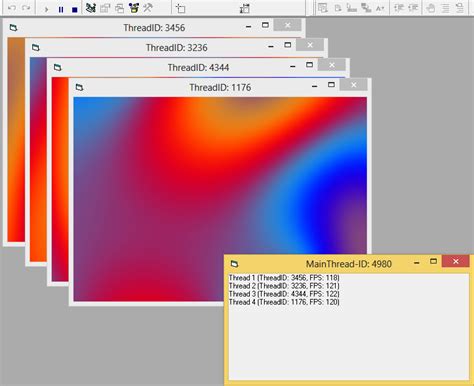Maximize the ThreadID: 4344 window
The height and width of the screenshot is (386, 474).
[x=309, y=65]
